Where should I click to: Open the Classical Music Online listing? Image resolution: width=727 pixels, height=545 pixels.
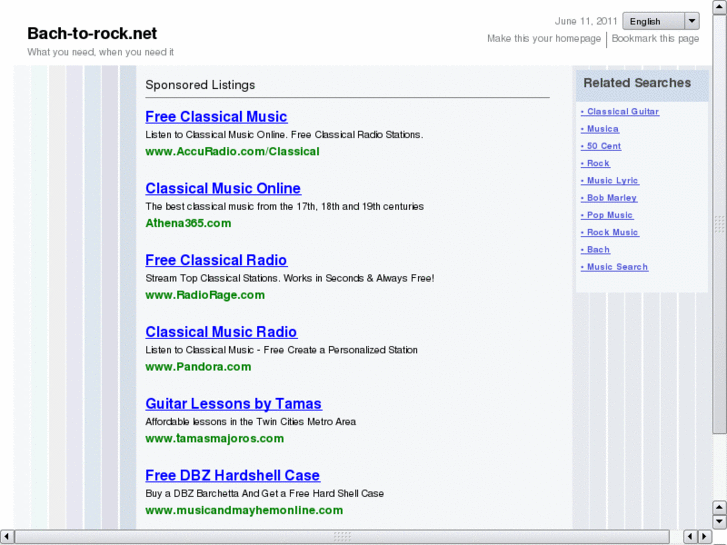(223, 188)
